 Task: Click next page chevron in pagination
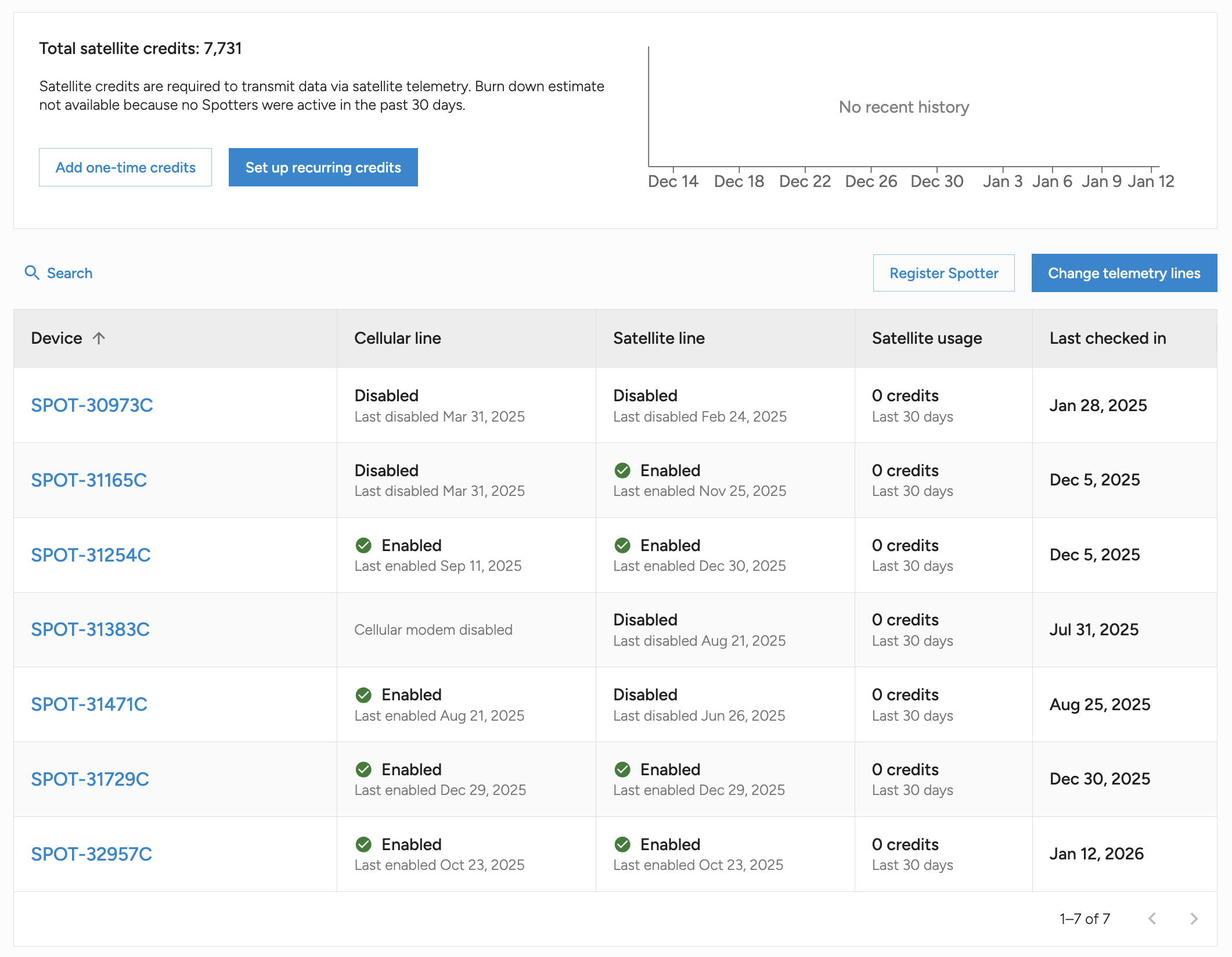click(x=1194, y=919)
